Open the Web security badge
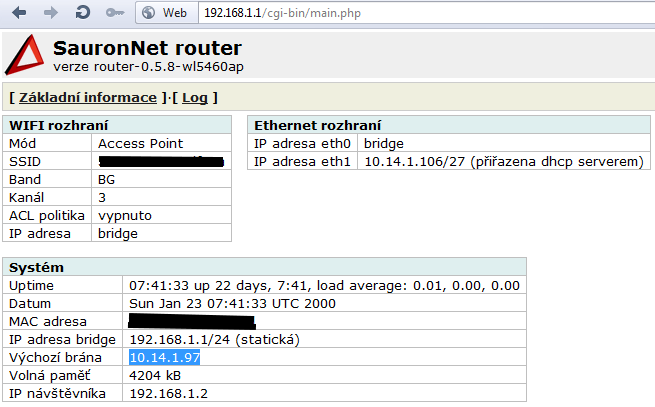This screenshot has width=655, height=407. [x=165, y=13]
